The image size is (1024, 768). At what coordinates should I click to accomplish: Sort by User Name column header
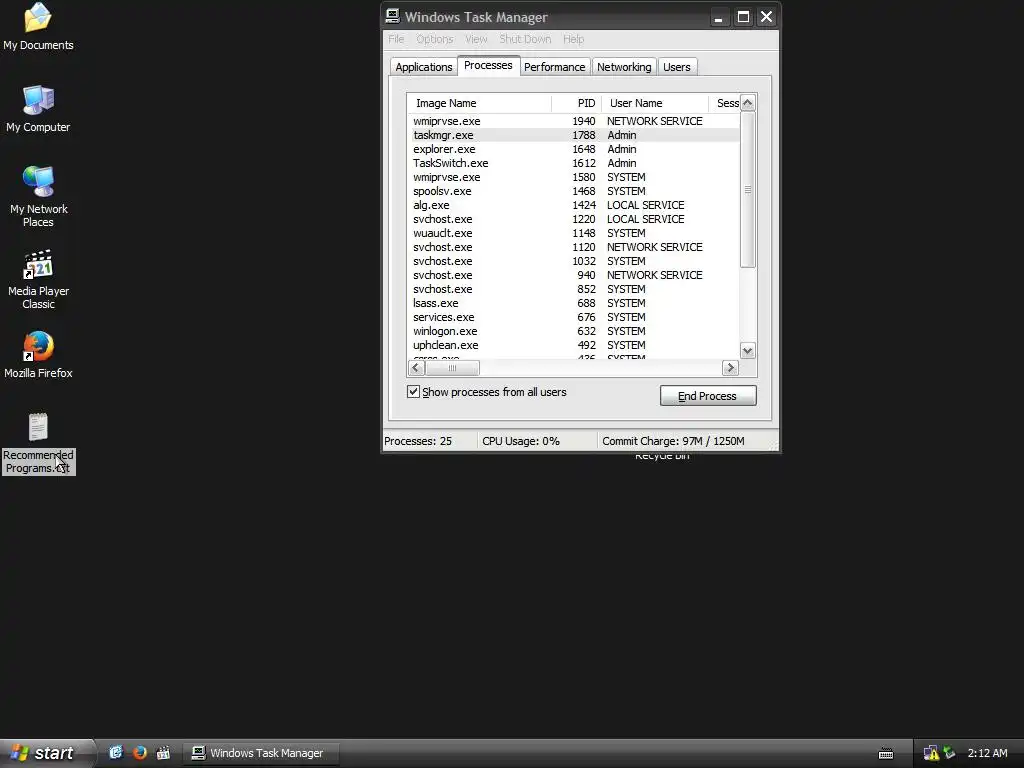pyautogui.click(x=655, y=103)
